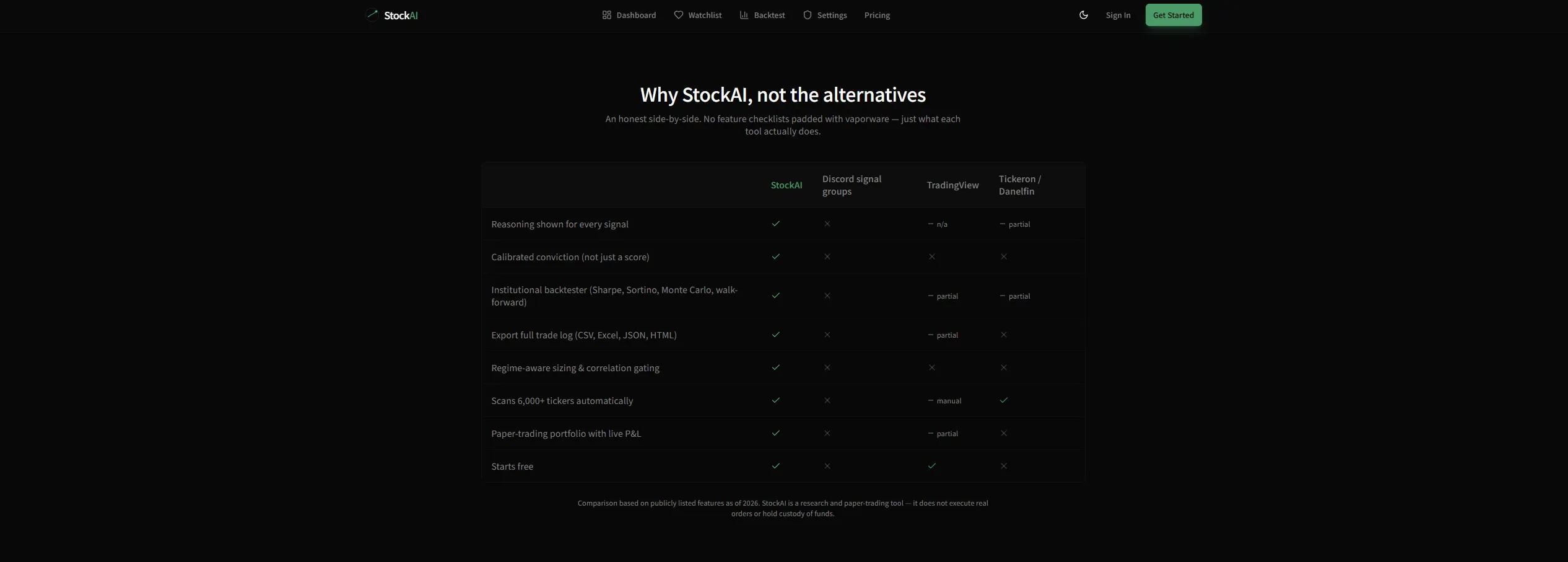
Task: Click Discord X in Regime-aware sizing row
Action: [x=827, y=367]
